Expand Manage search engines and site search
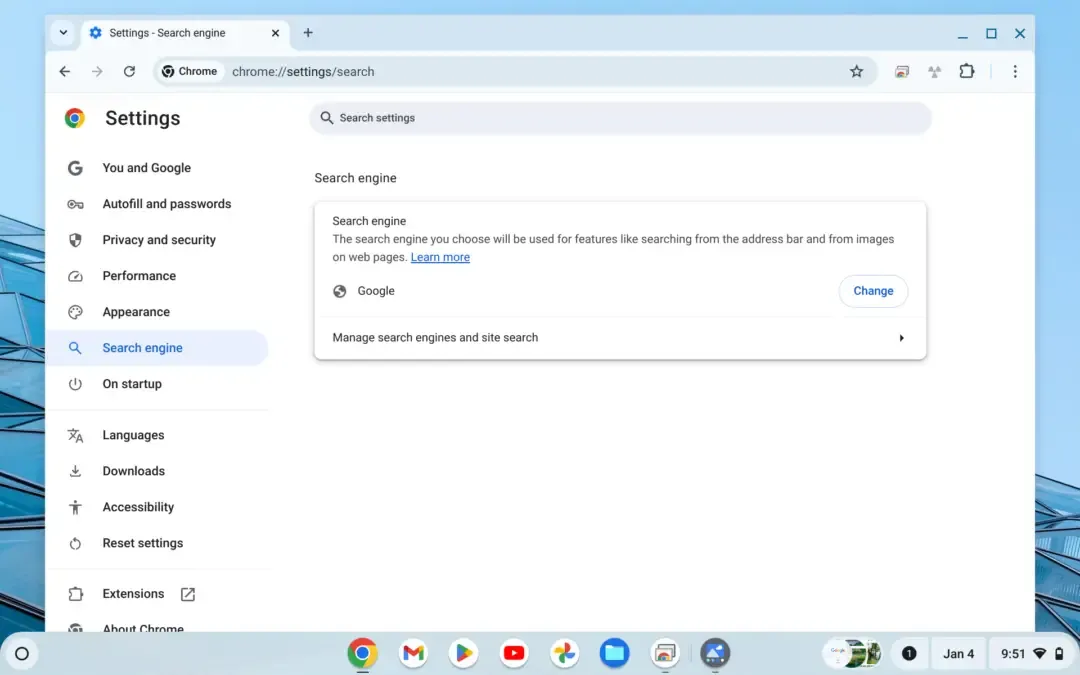 point(620,338)
